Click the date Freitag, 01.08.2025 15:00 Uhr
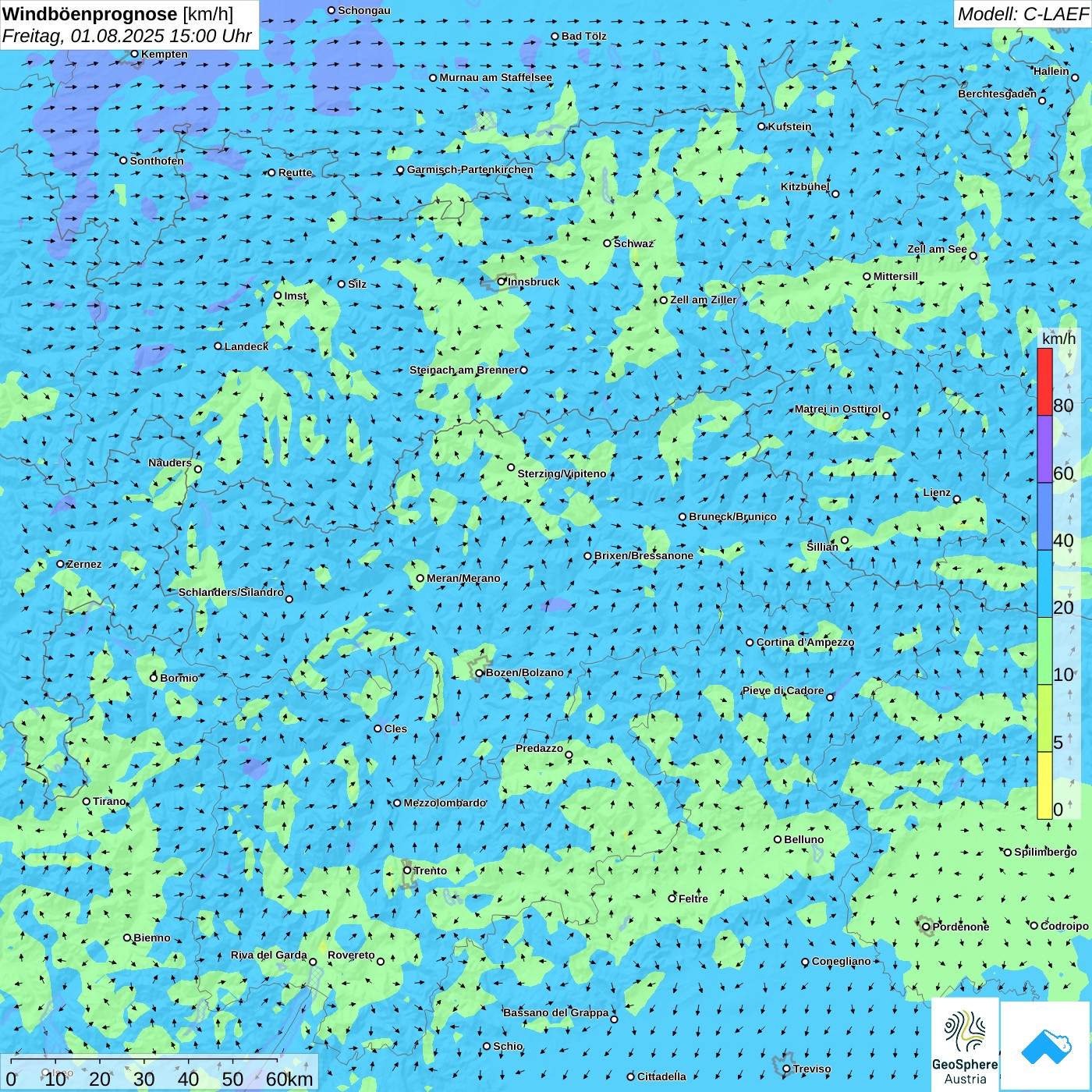 click(x=127, y=36)
